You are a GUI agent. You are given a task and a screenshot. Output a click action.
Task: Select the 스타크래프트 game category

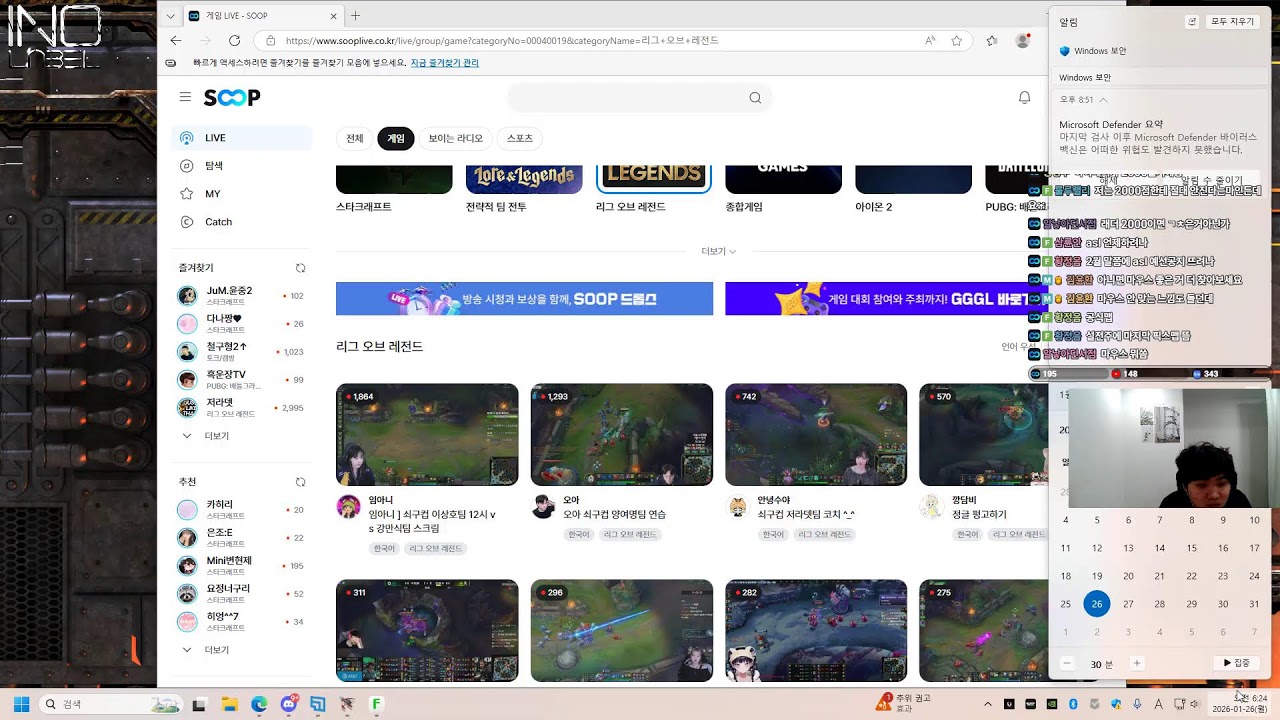[x=394, y=189]
